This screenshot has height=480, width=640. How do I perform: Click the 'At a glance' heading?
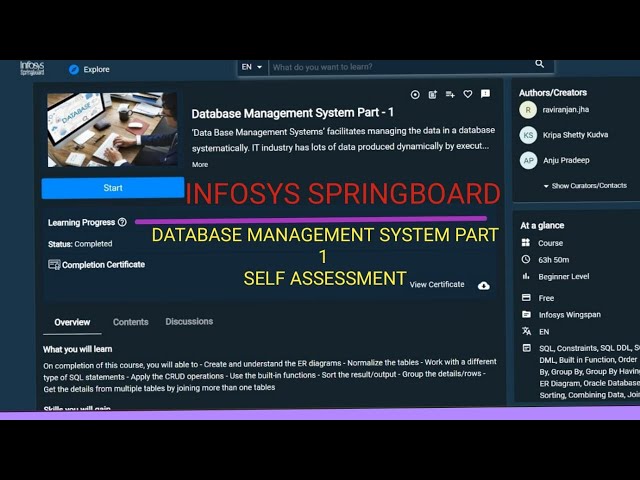point(542,226)
